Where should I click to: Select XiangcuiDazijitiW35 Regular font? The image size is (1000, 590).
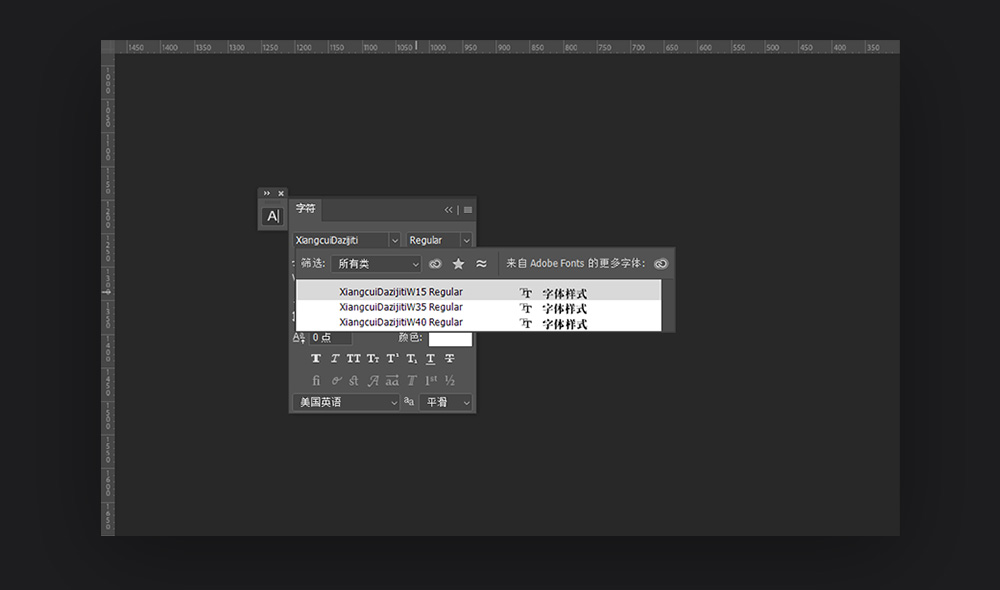478,307
